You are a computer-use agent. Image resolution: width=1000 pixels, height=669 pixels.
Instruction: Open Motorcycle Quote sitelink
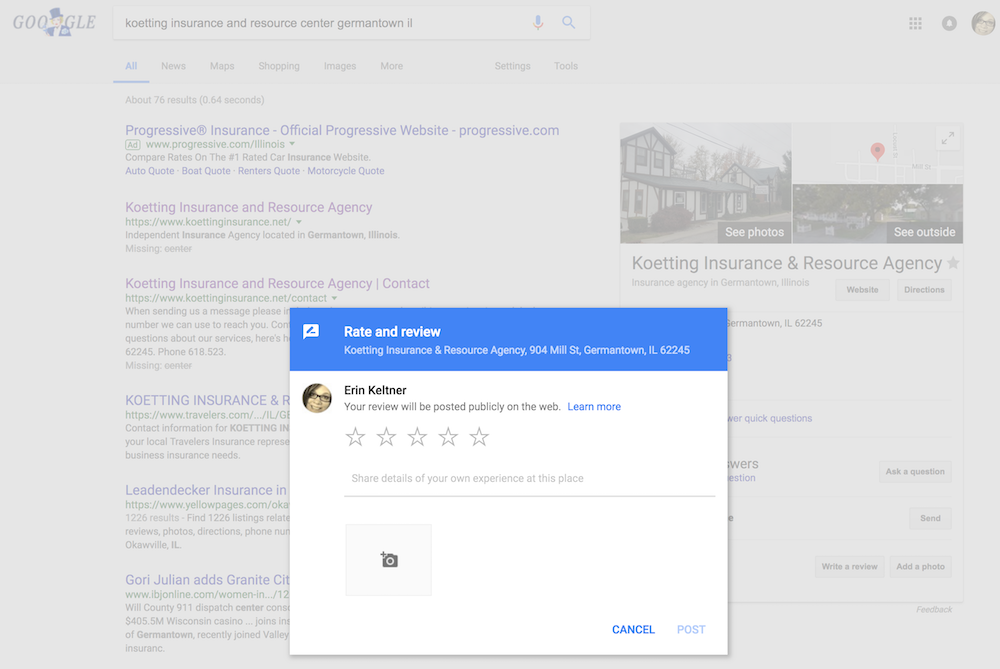[346, 171]
